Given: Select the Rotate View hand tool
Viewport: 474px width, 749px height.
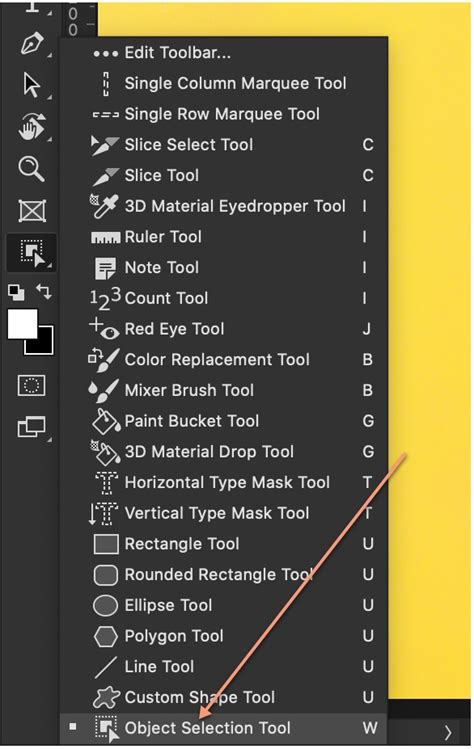Looking at the screenshot, I should click(x=32, y=127).
